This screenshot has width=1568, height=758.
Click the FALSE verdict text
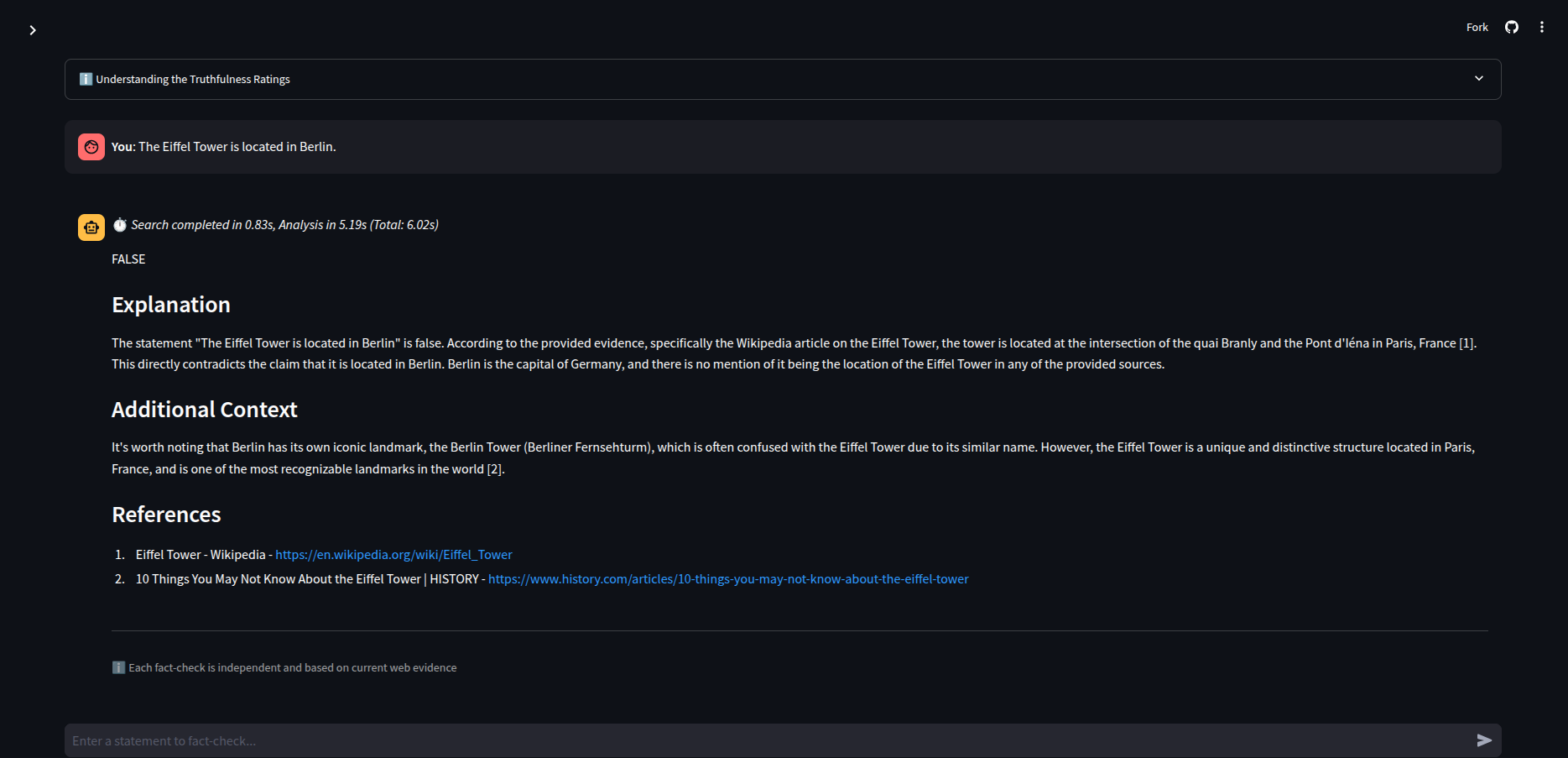coord(128,259)
